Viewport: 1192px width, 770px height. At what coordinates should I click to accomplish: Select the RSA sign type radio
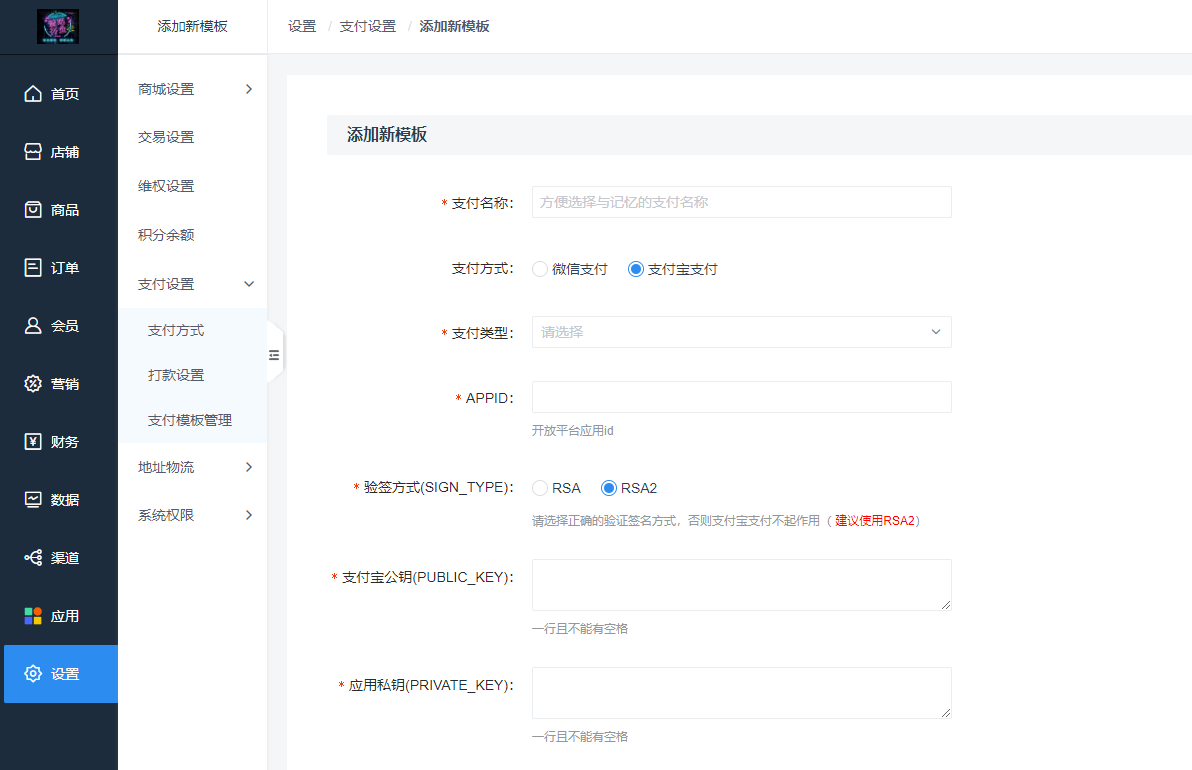[540, 488]
